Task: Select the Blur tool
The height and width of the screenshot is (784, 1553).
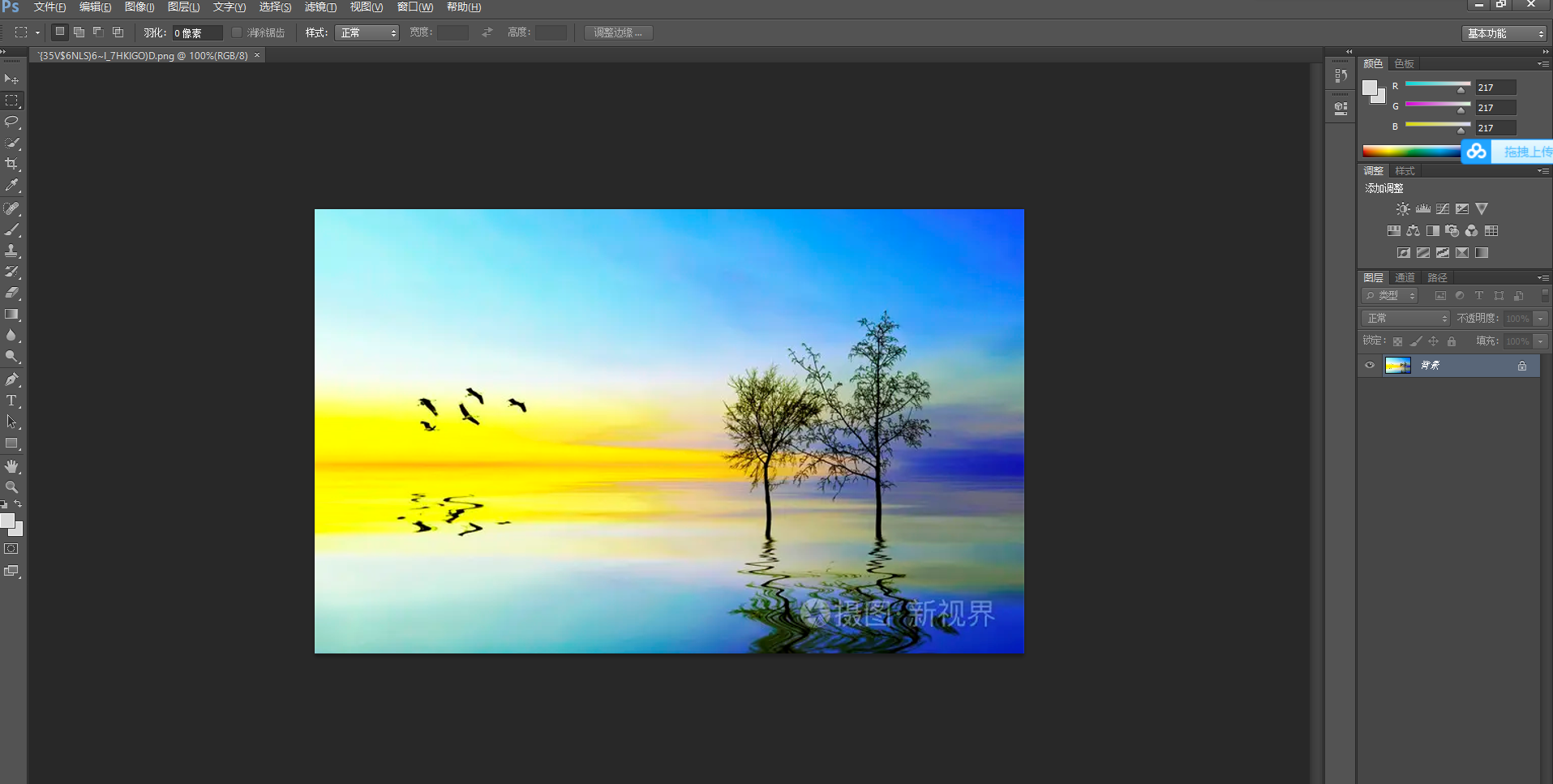Action: click(x=11, y=335)
